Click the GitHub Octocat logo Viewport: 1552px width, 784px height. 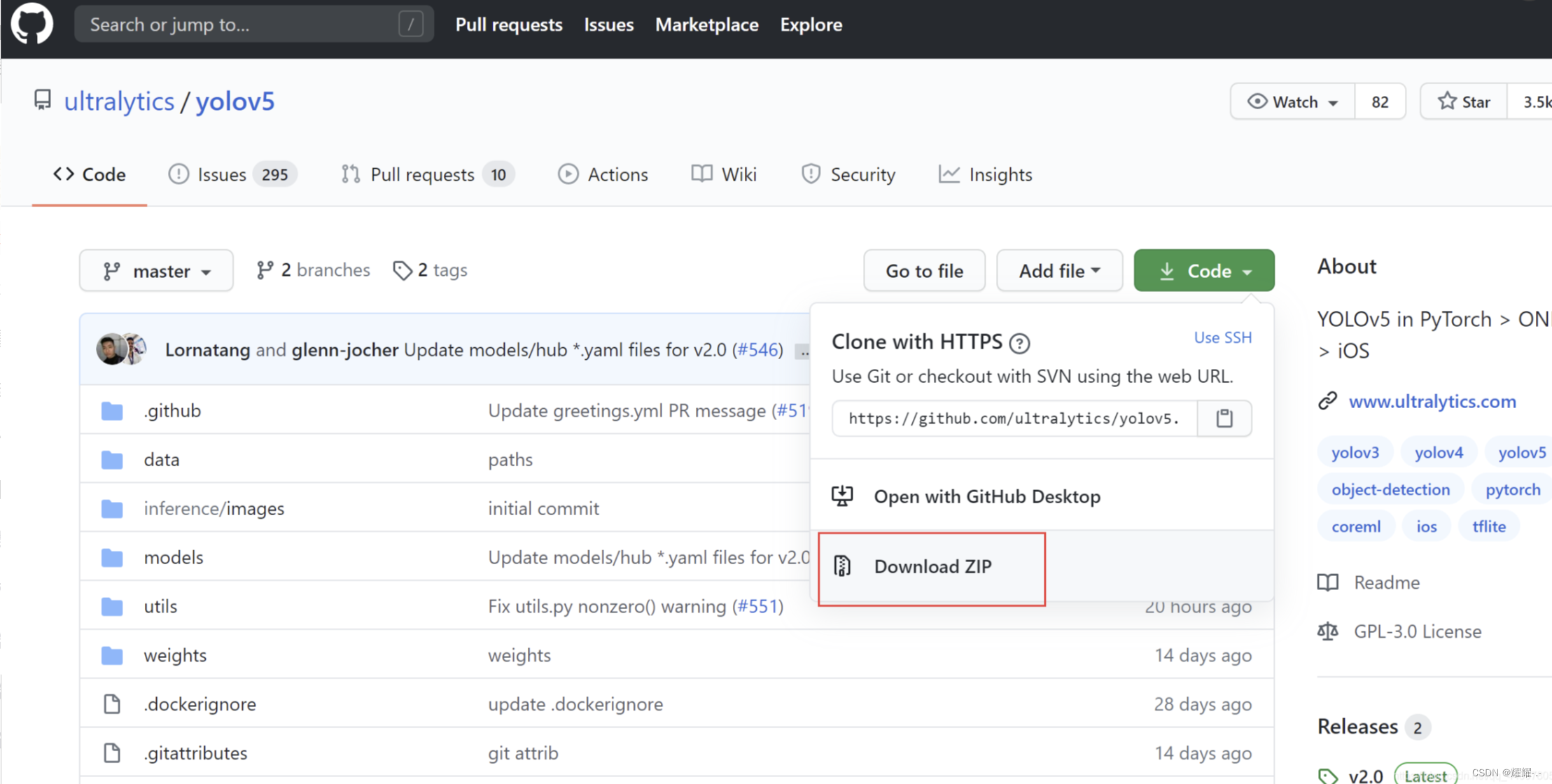32,24
